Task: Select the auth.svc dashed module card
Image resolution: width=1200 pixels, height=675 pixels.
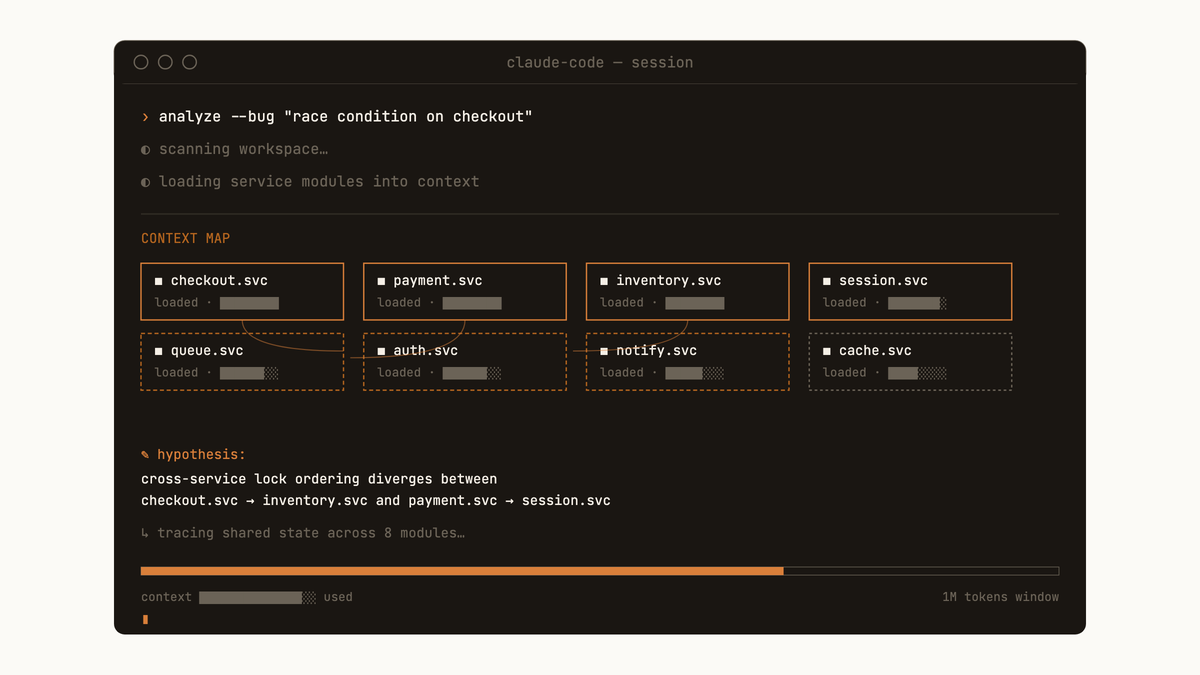Action: pos(465,361)
